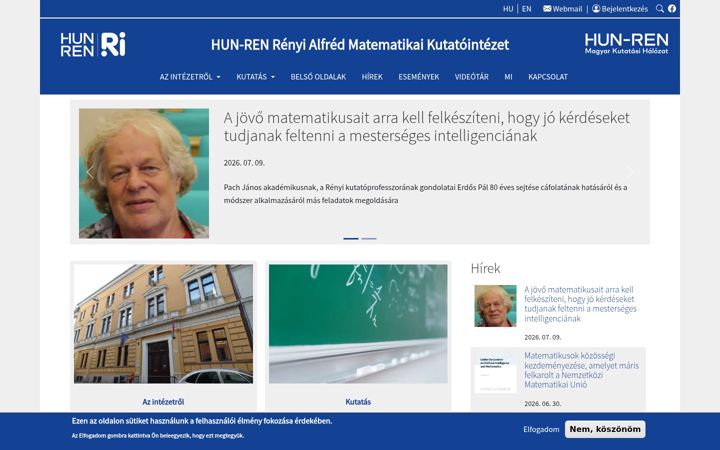Click the HUN-REN Ri logo

point(93,45)
